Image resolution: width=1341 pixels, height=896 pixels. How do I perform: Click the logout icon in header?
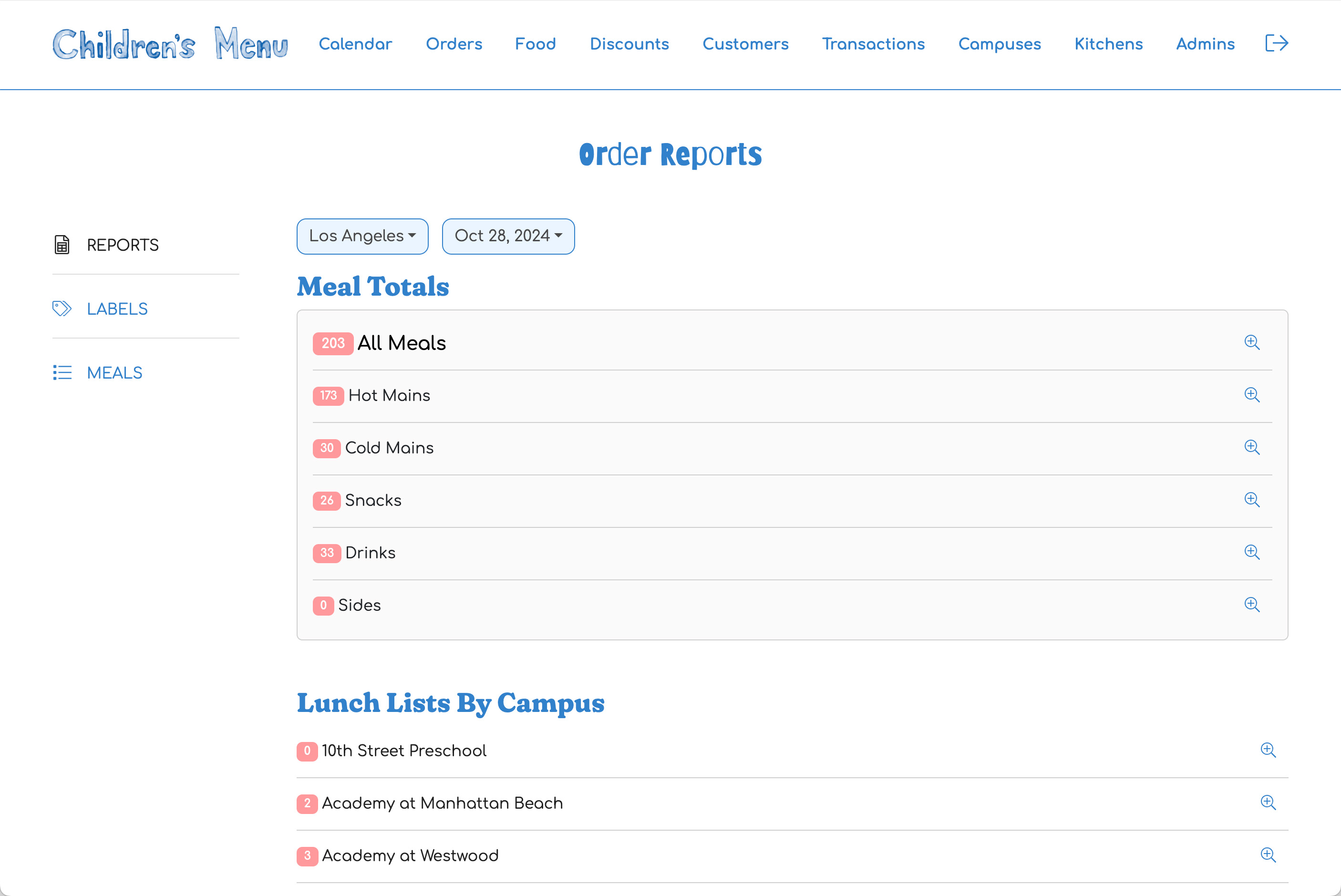coord(1277,43)
